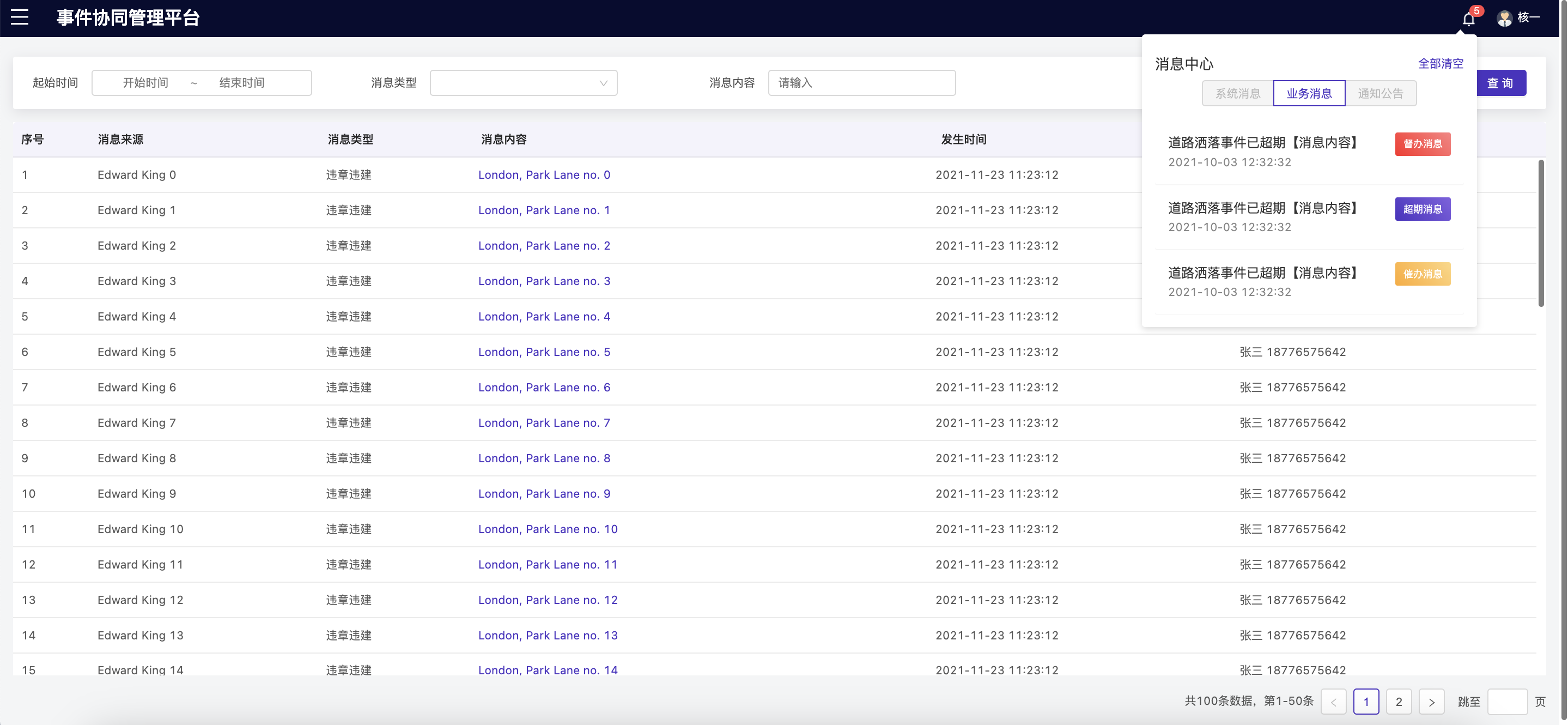
Task: Expand the 消息类型 dropdown
Action: click(x=524, y=83)
